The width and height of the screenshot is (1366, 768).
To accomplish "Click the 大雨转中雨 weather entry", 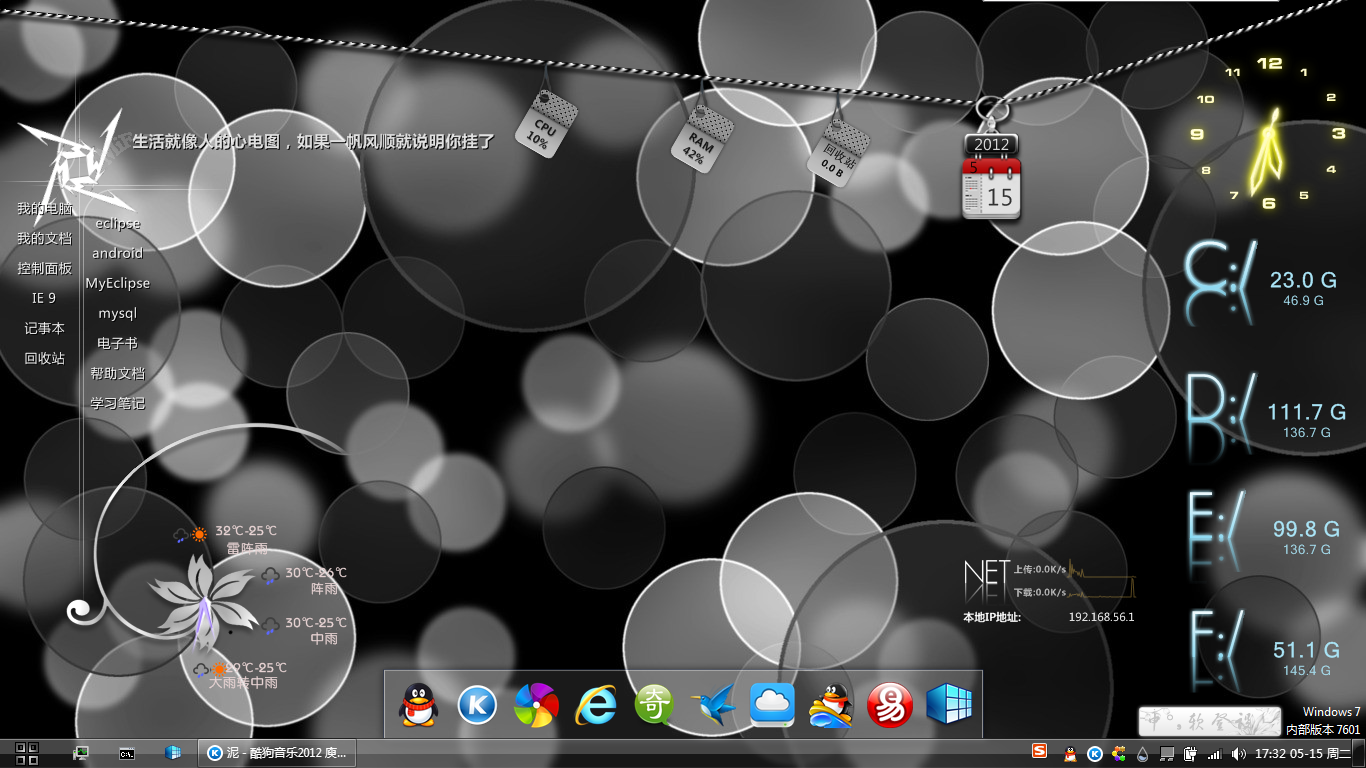I will (242, 675).
